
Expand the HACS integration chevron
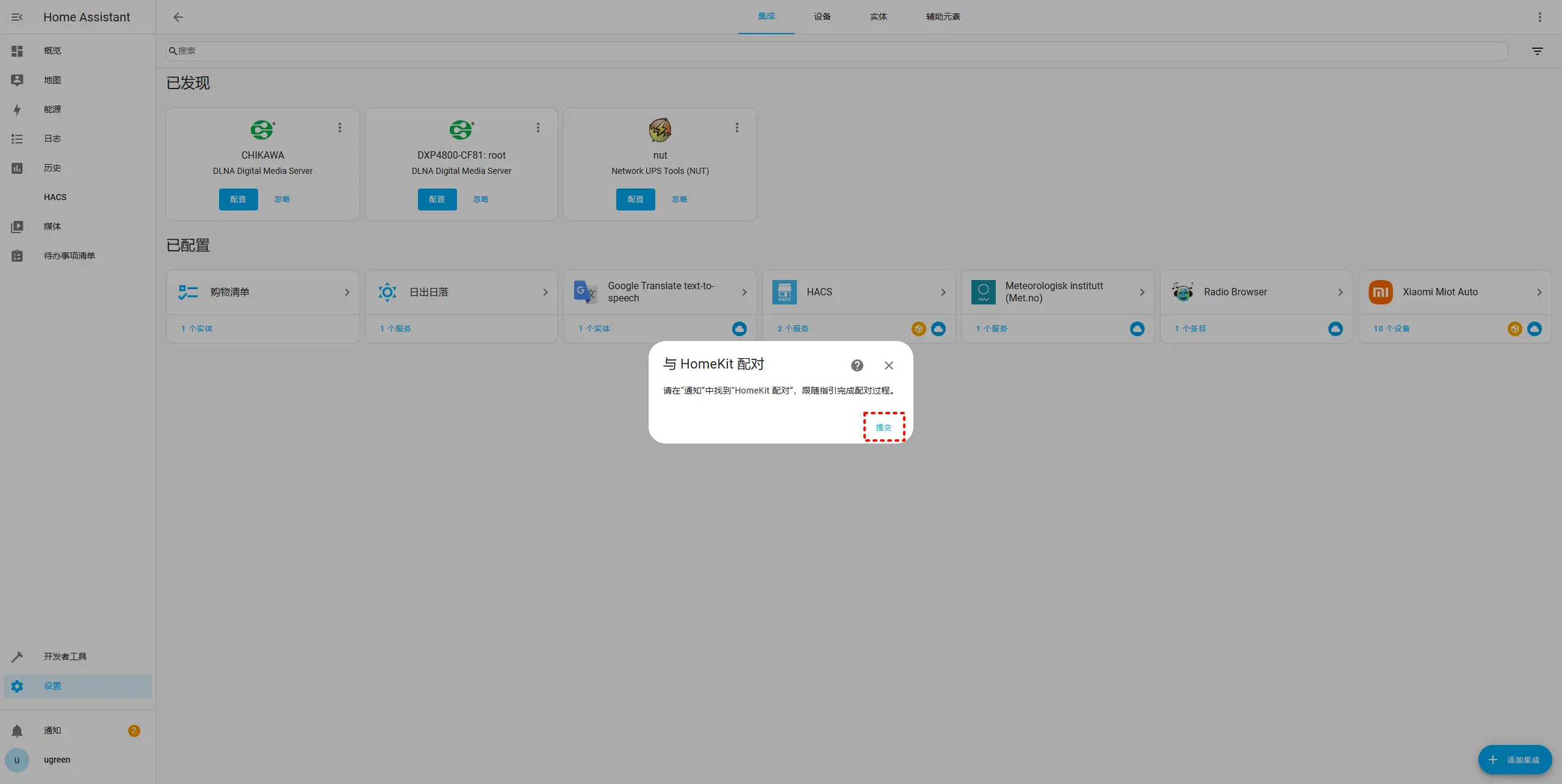click(x=943, y=292)
